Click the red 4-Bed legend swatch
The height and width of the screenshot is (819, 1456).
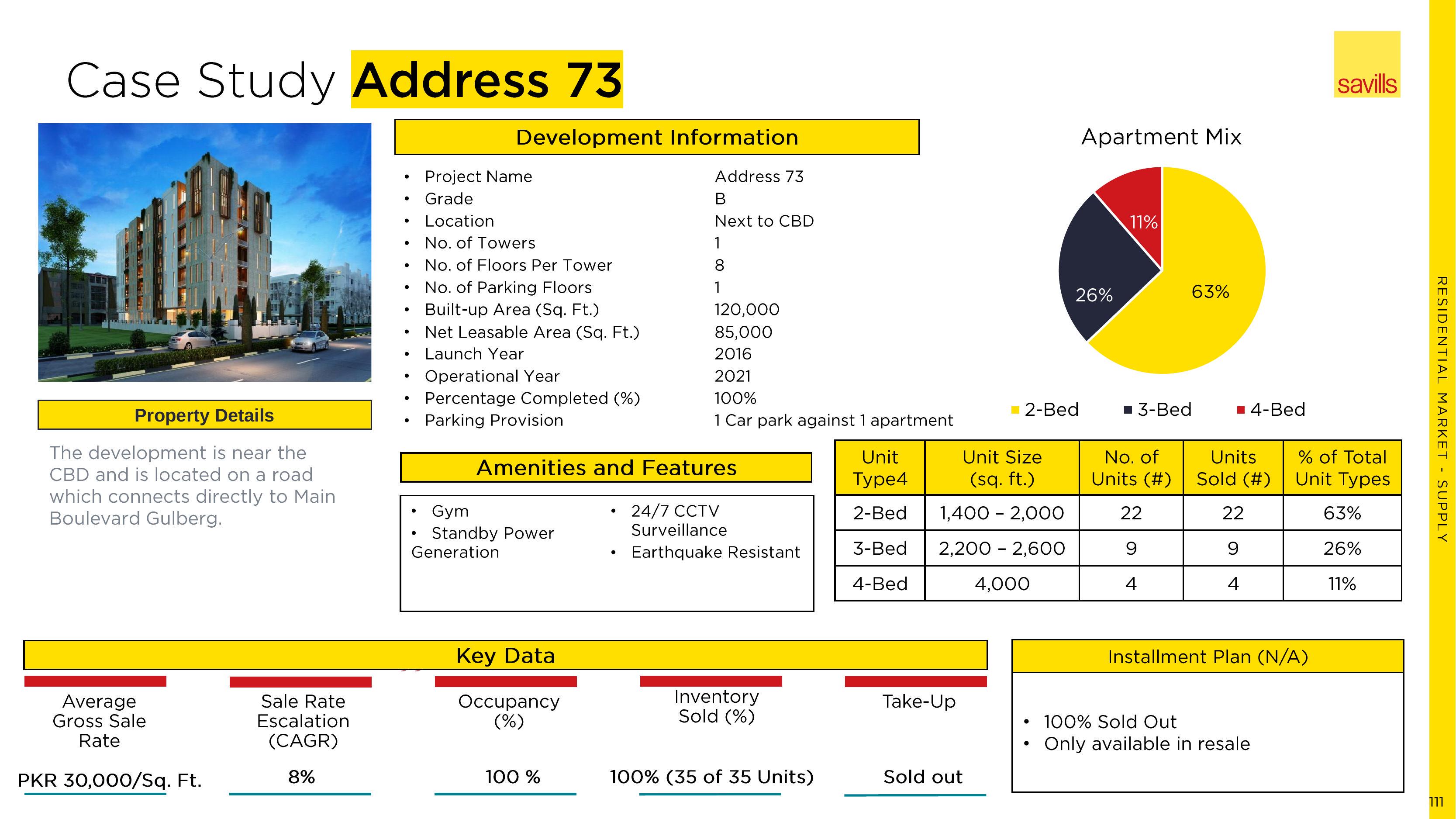(x=1241, y=410)
